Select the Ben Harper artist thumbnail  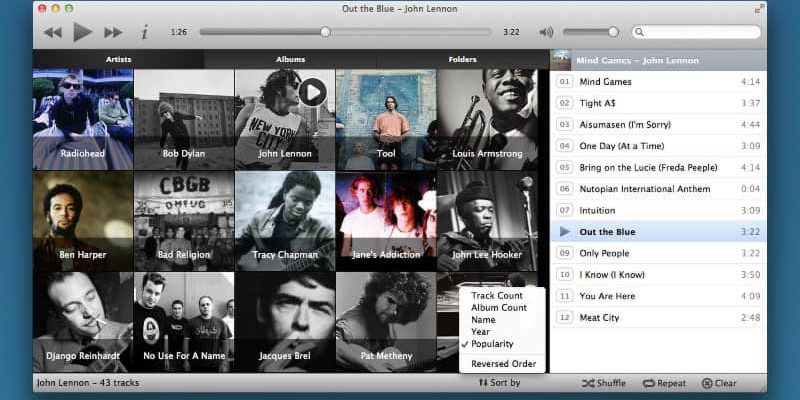(83, 221)
